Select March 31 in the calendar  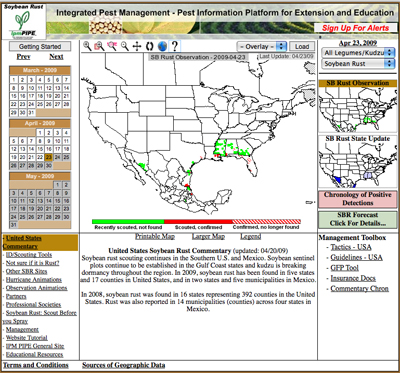pos(31,113)
